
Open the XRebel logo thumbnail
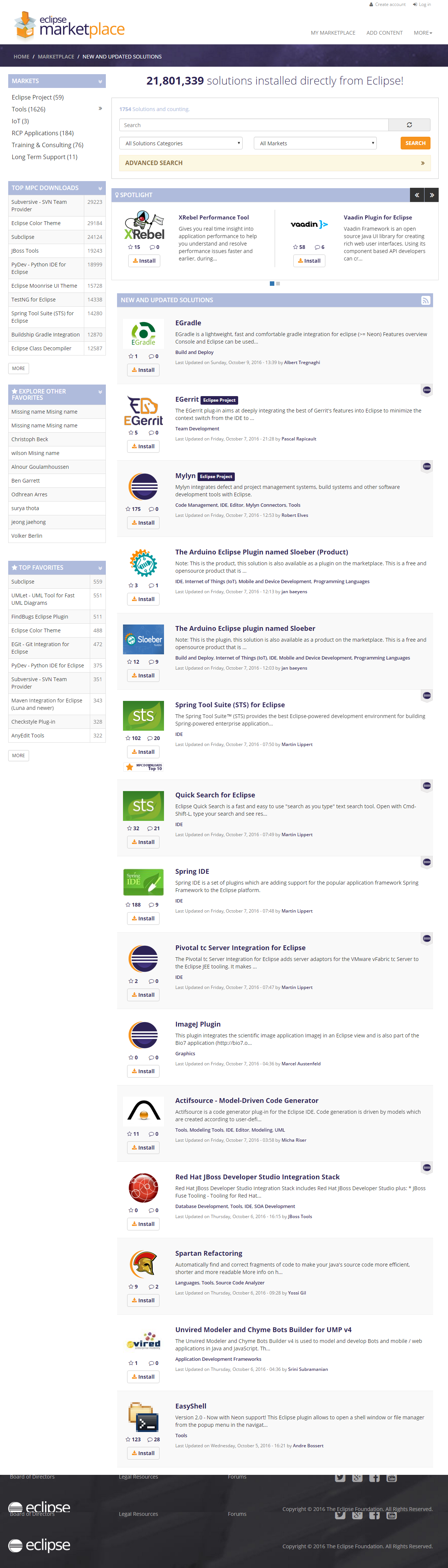[144, 225]
